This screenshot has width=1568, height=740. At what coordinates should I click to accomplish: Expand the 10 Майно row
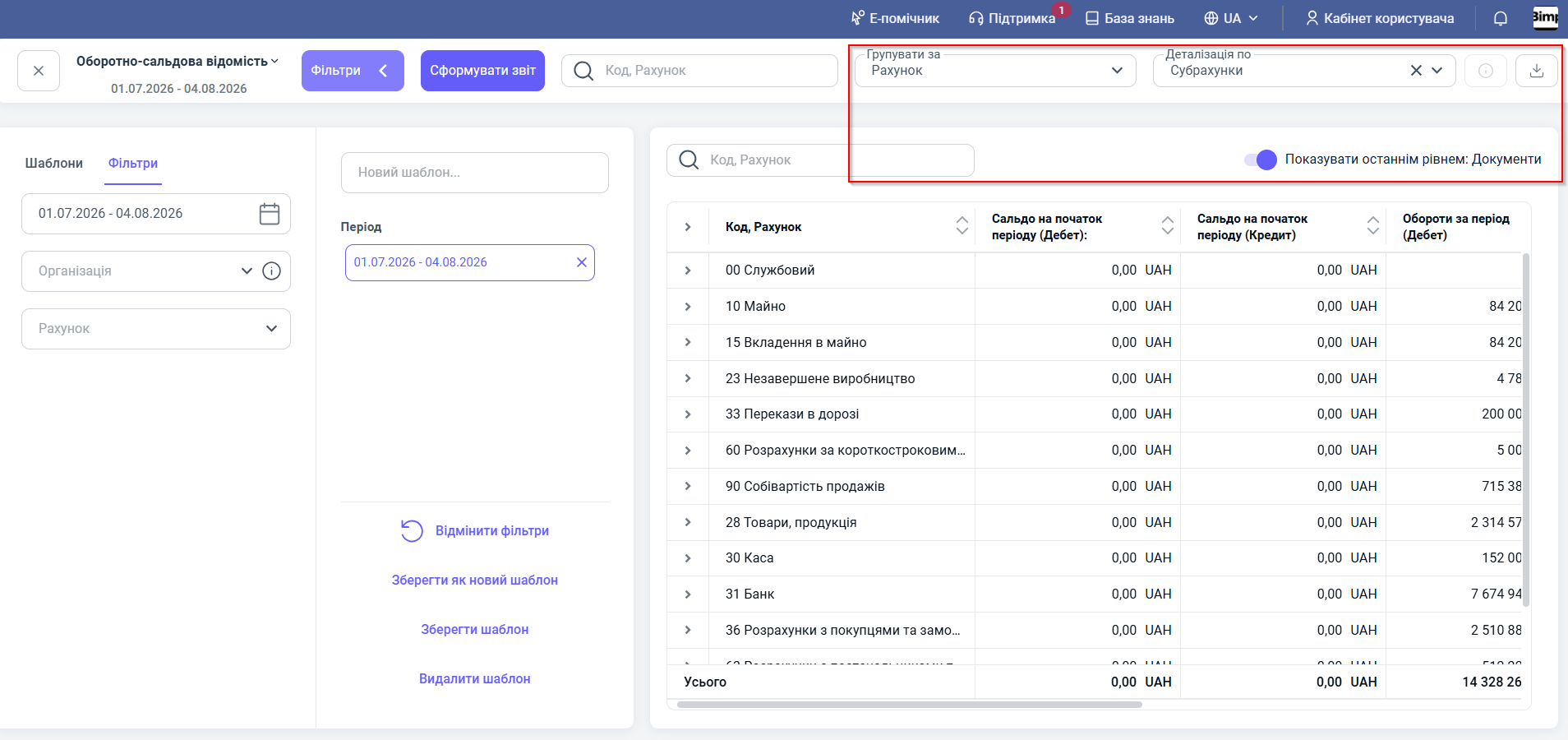click(x=688, y=307)
